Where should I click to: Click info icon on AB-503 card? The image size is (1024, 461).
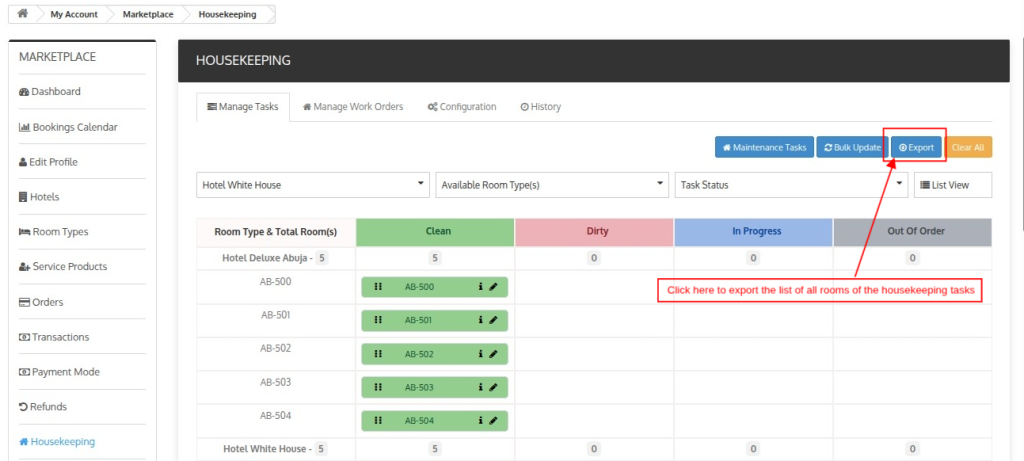click(x=480, y=387)
